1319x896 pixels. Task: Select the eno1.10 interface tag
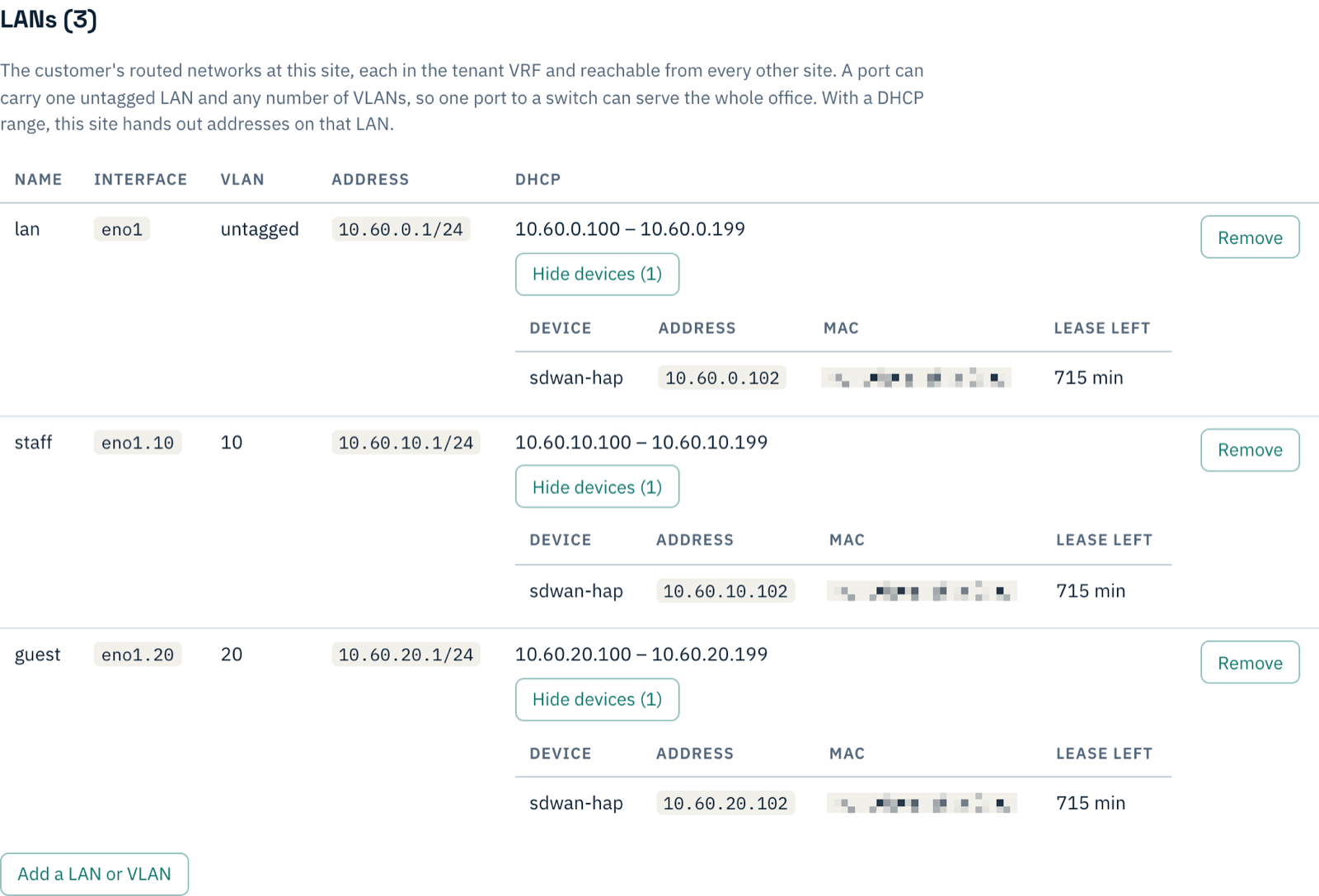(138, 443)
